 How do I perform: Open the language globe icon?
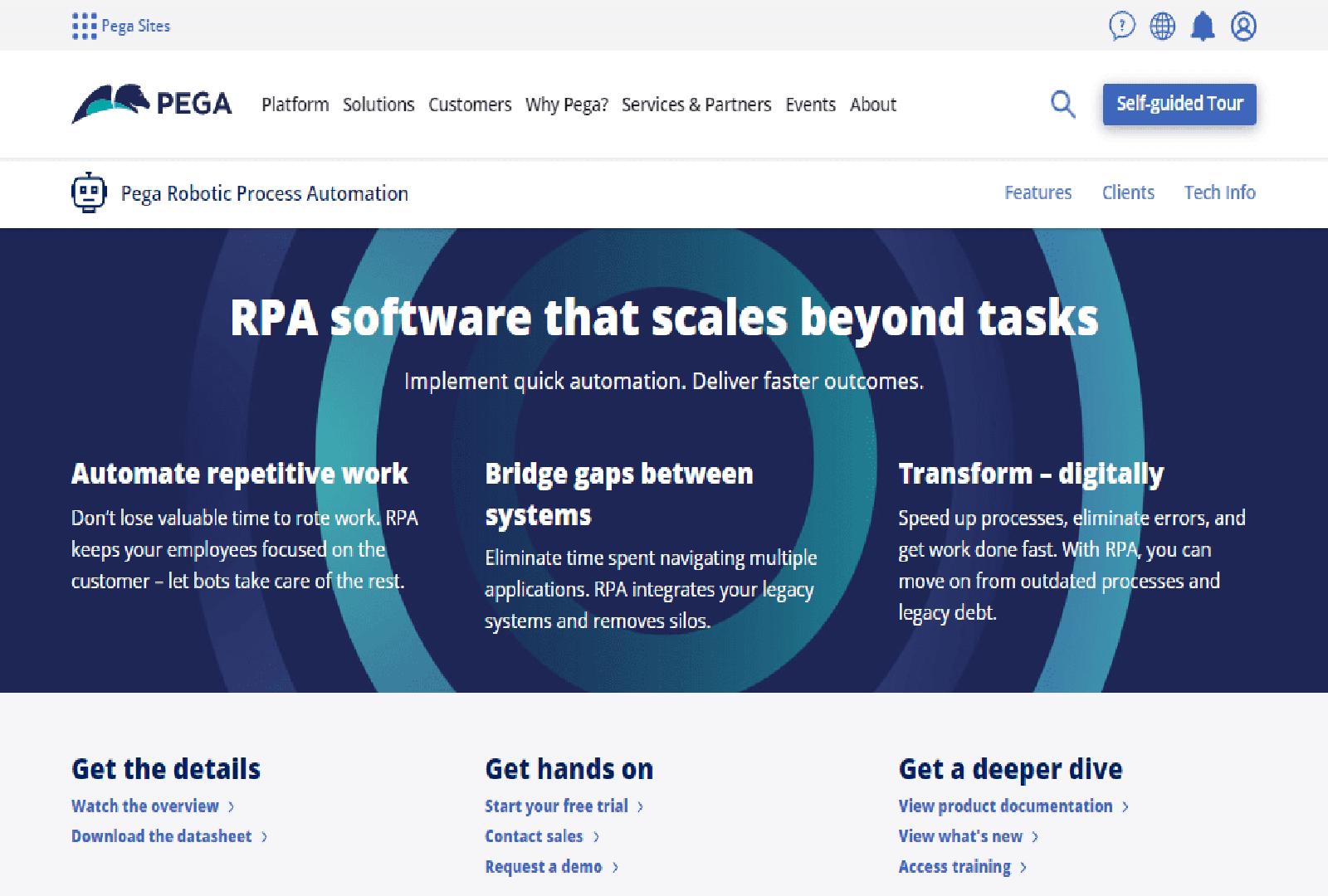[1162, 27]
